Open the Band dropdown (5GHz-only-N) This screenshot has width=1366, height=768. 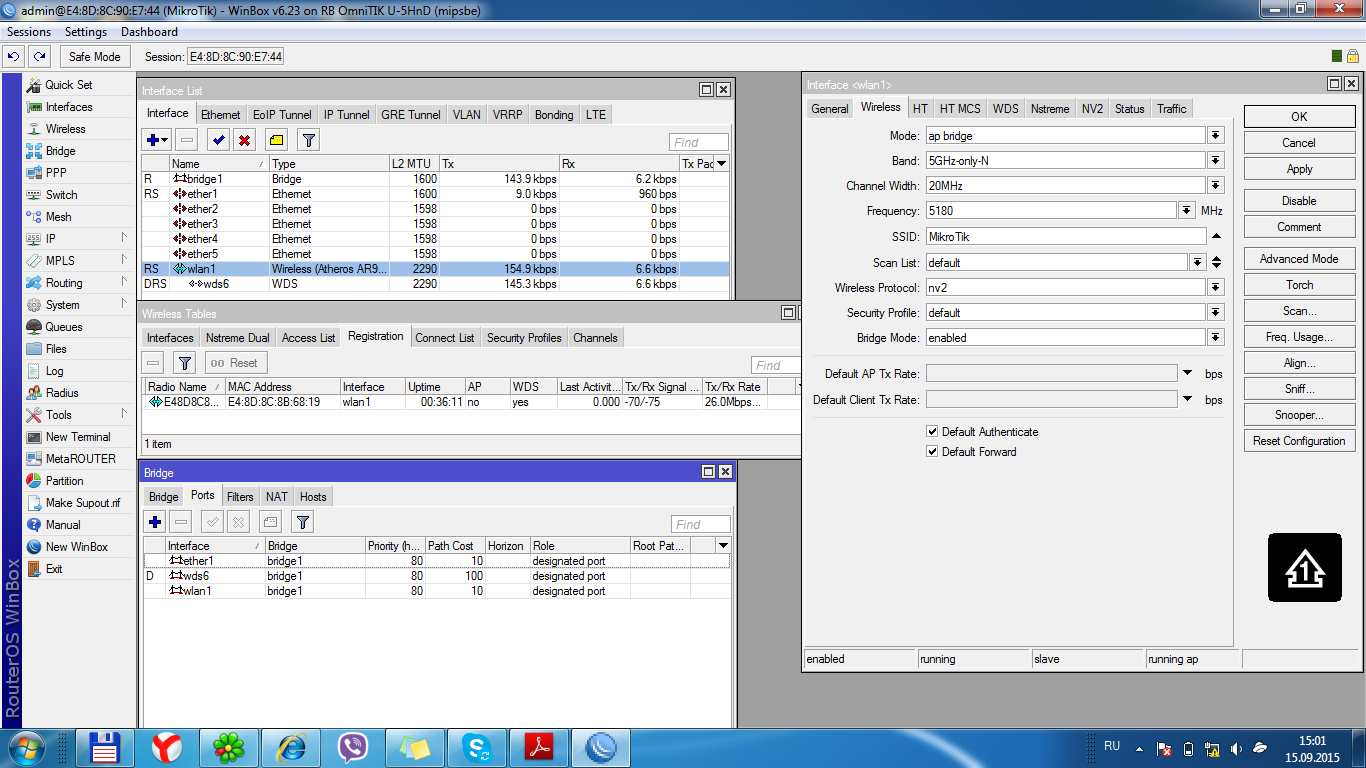pos(1216,161)
